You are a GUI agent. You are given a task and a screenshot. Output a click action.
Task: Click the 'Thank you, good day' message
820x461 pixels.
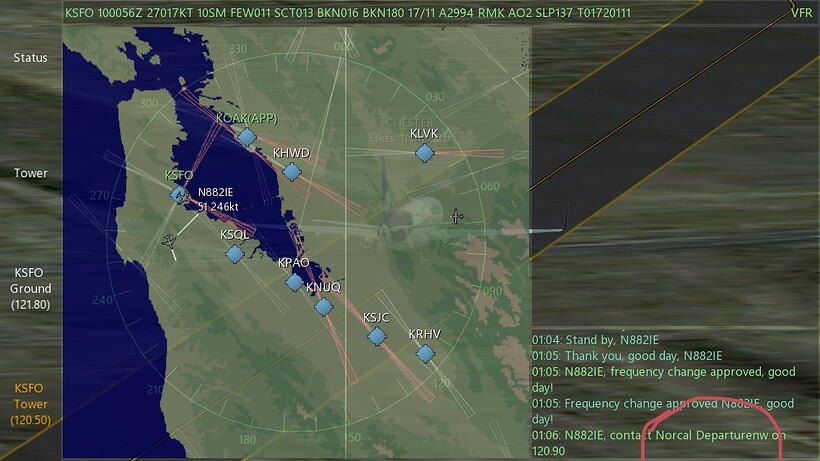pos(627,356)
